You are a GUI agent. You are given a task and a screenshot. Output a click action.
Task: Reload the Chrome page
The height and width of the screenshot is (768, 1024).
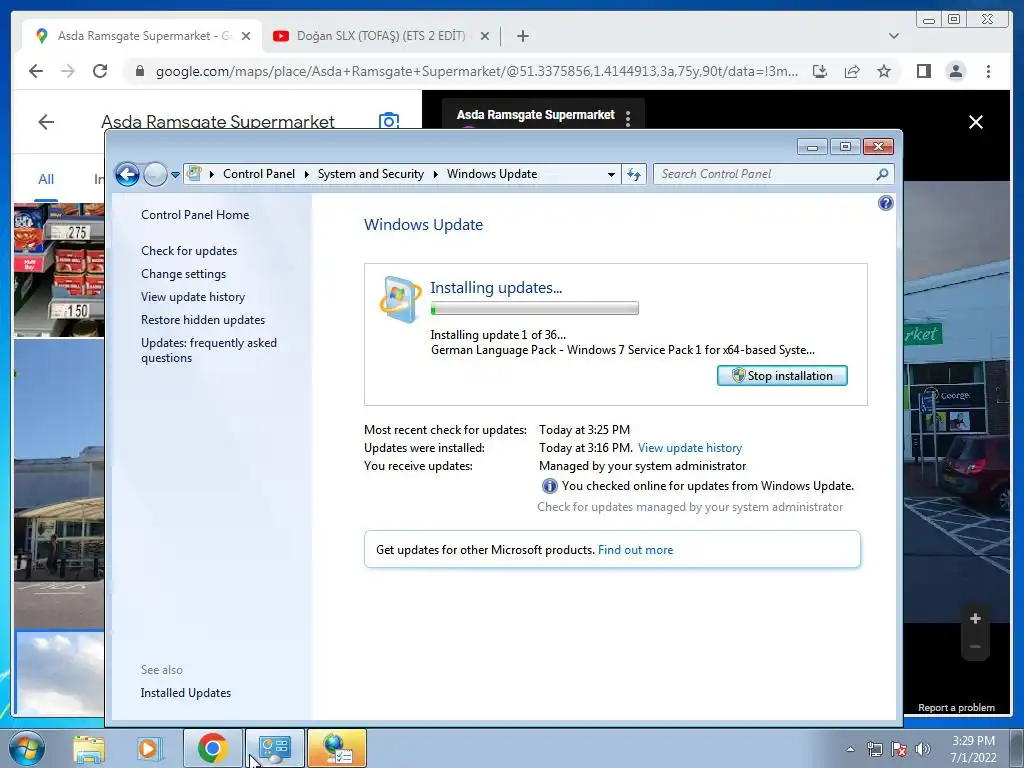[x=100, y=71]
